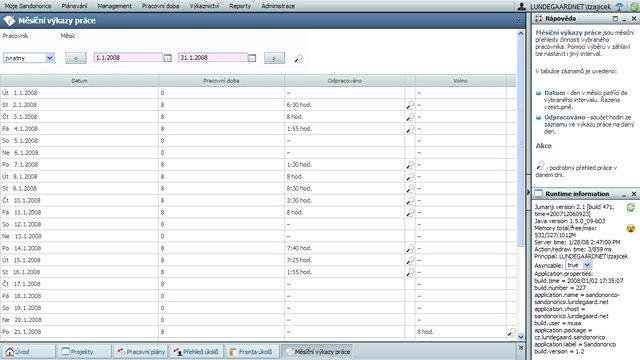Maximize the Nápověda panel
The height and width of the screenshot is (360, 640).
[x=615, y=19]
